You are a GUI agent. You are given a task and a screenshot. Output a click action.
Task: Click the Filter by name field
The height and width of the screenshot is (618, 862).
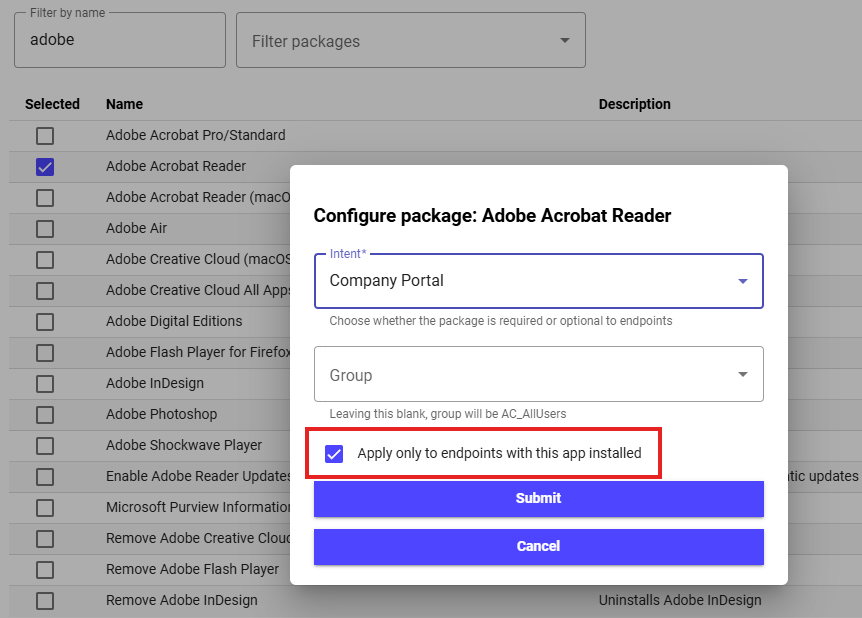click(120, 41)
